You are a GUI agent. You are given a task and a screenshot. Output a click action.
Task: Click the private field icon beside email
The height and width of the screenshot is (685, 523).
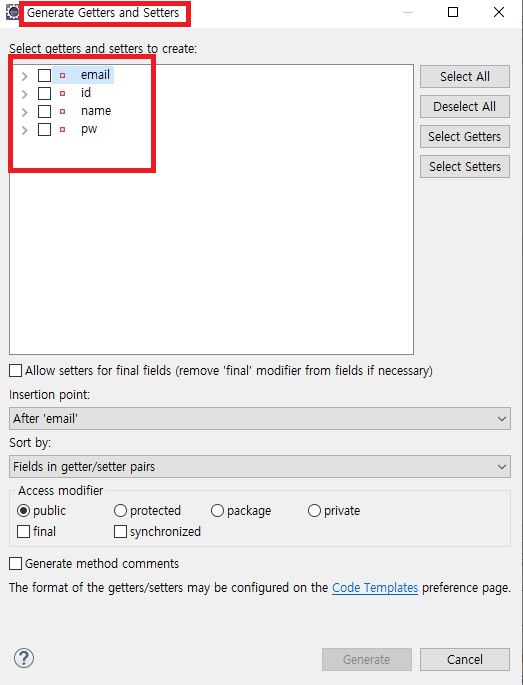(62, 75)
